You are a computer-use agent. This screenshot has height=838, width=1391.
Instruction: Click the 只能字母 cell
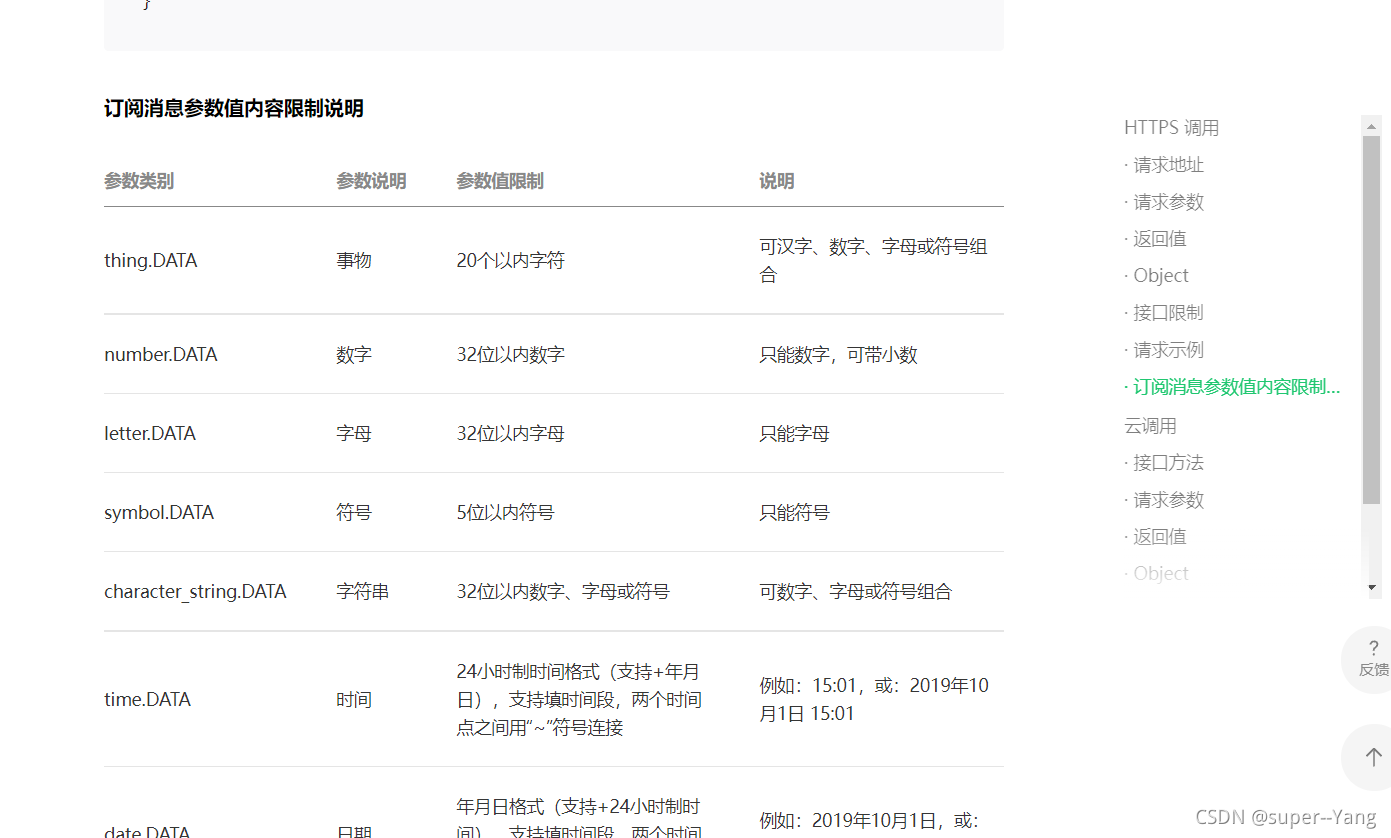[x=794, y=434]
